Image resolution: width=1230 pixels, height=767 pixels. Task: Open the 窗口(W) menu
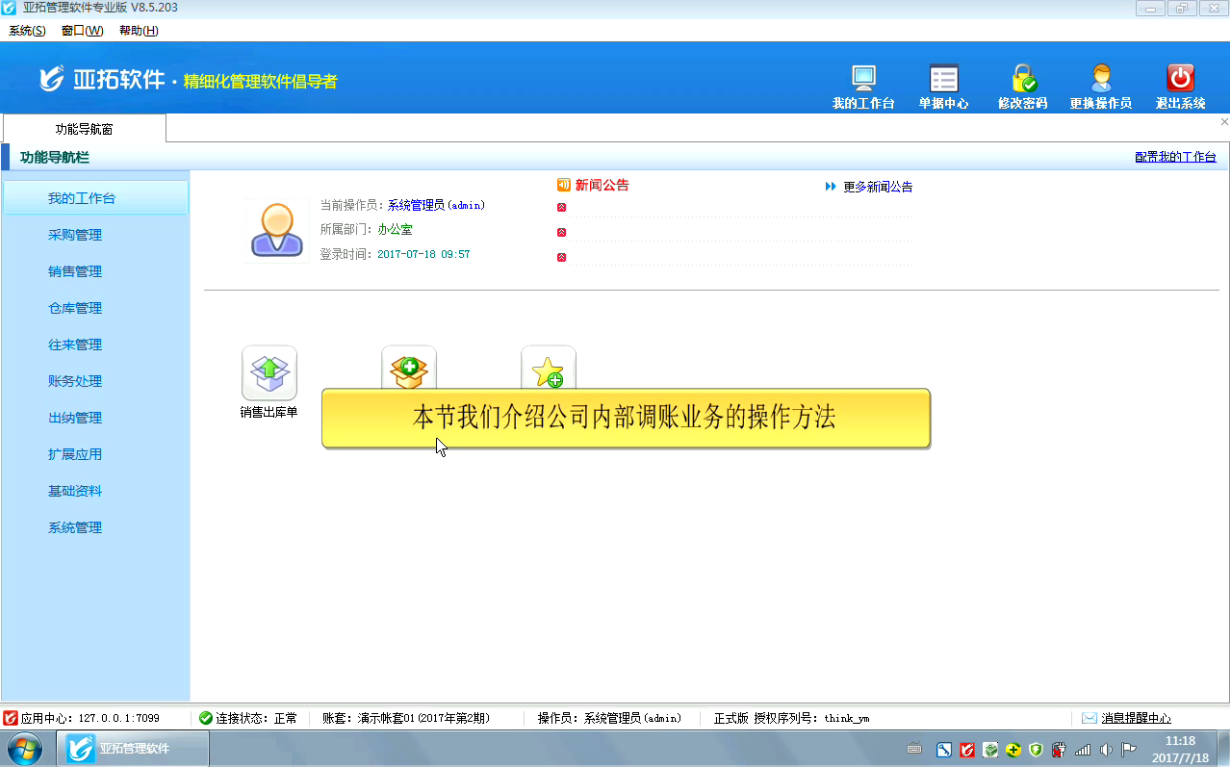82,31
